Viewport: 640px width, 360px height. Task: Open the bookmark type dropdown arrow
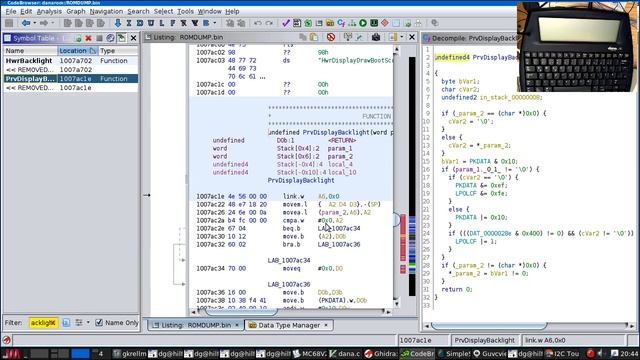tap(215, 23)
